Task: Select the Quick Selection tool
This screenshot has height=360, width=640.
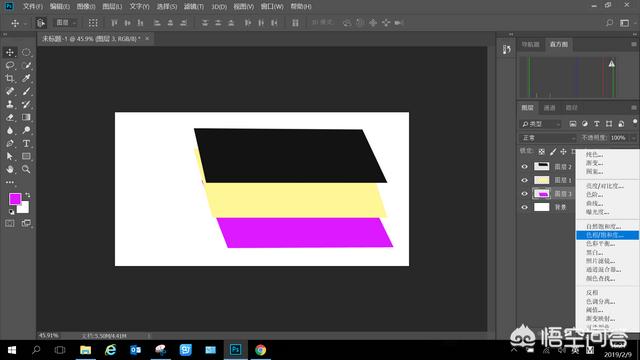Action: (x=26, y=65)
